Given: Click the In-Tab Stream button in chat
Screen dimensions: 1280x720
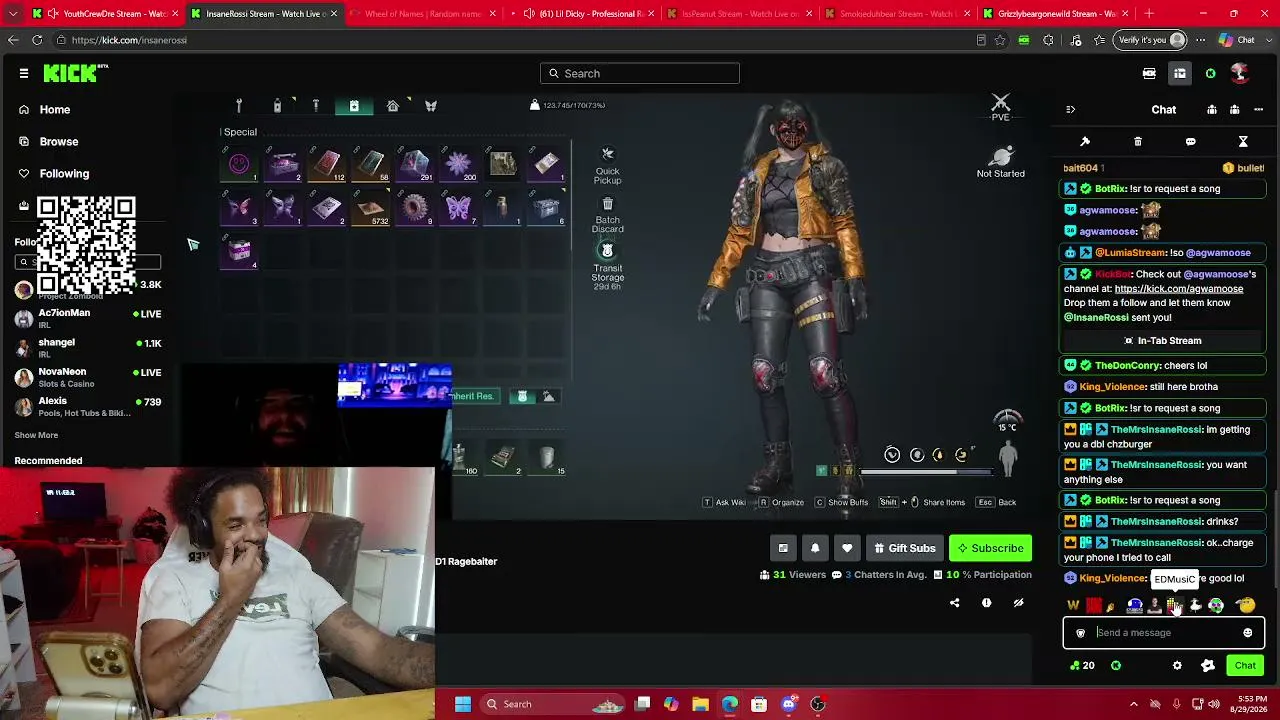Looking at the screenshot, I should (x=1164, y=341).
